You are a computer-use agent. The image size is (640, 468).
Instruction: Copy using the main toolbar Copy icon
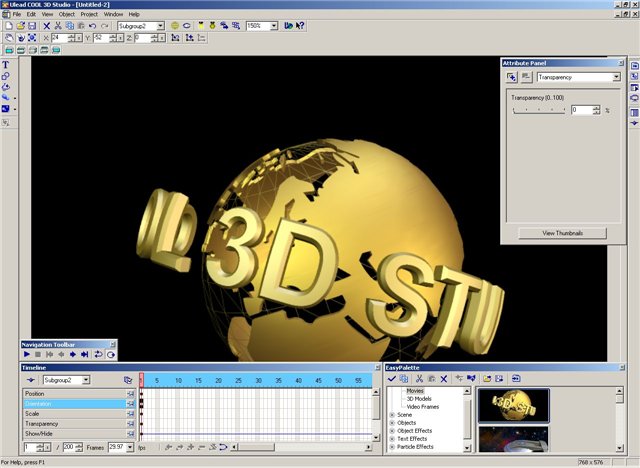pyautogui.click(x=70, y=26)
